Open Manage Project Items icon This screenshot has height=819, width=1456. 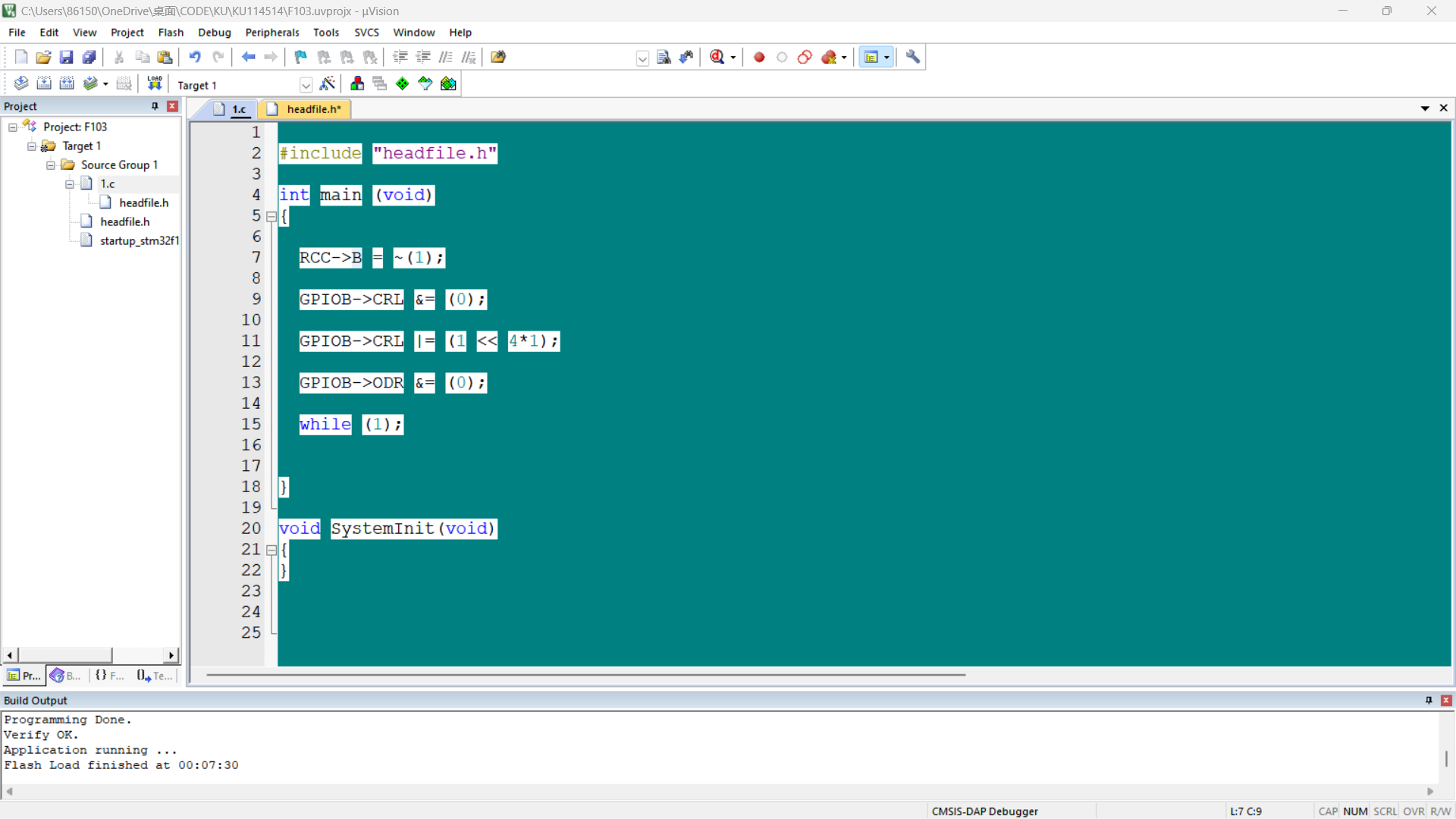click(357, 83)
